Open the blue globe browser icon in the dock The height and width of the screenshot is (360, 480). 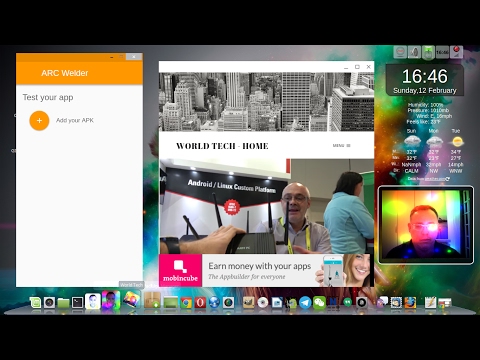[x=214, y=303]
